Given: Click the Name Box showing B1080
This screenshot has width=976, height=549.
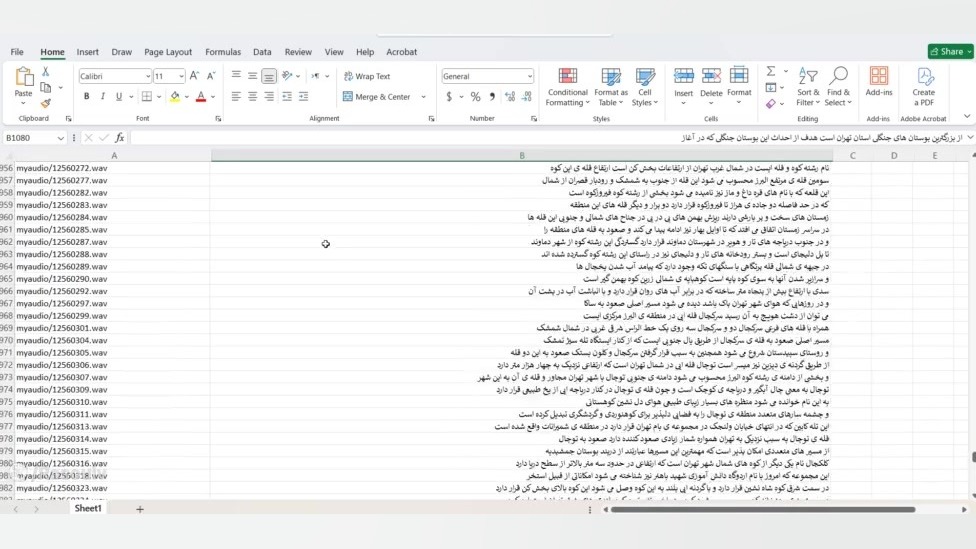Looking at the screenshot, I should pyautogui.click(x=29, y=138).
